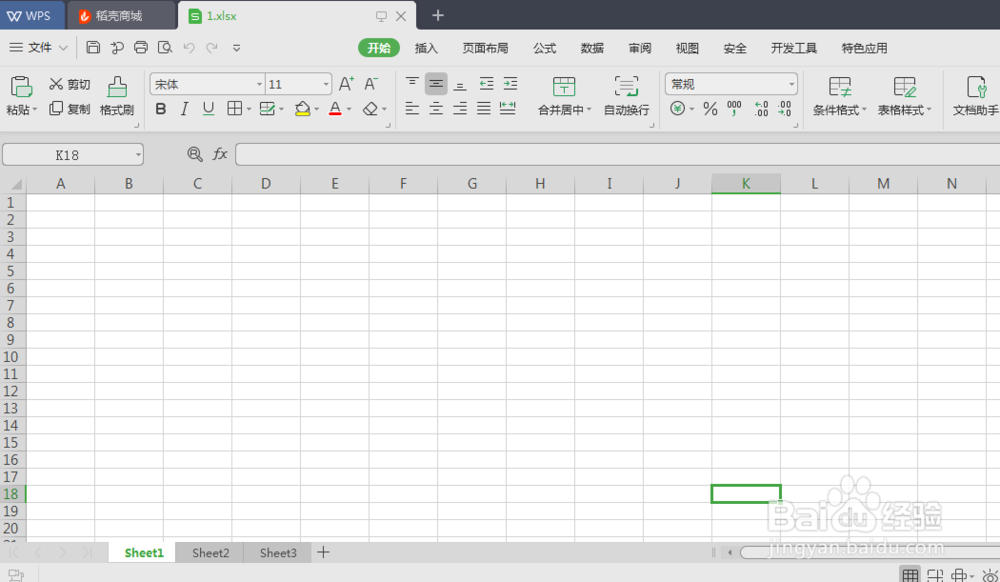Open the 常规 number format dropdown
This screenshot has width=1000, height=582.
729,83
